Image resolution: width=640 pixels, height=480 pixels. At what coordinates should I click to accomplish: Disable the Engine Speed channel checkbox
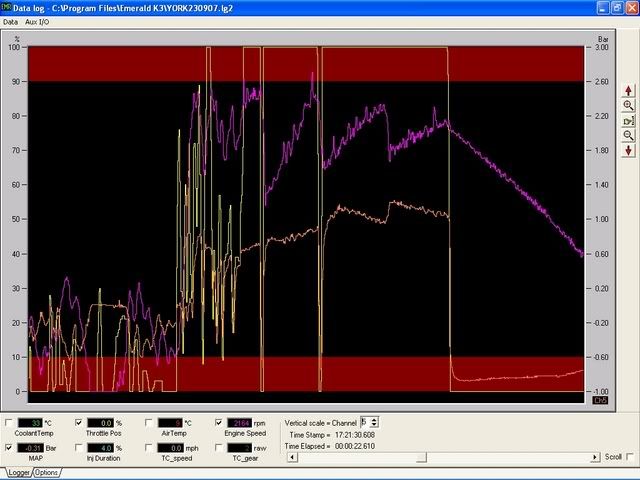point(219,423)
